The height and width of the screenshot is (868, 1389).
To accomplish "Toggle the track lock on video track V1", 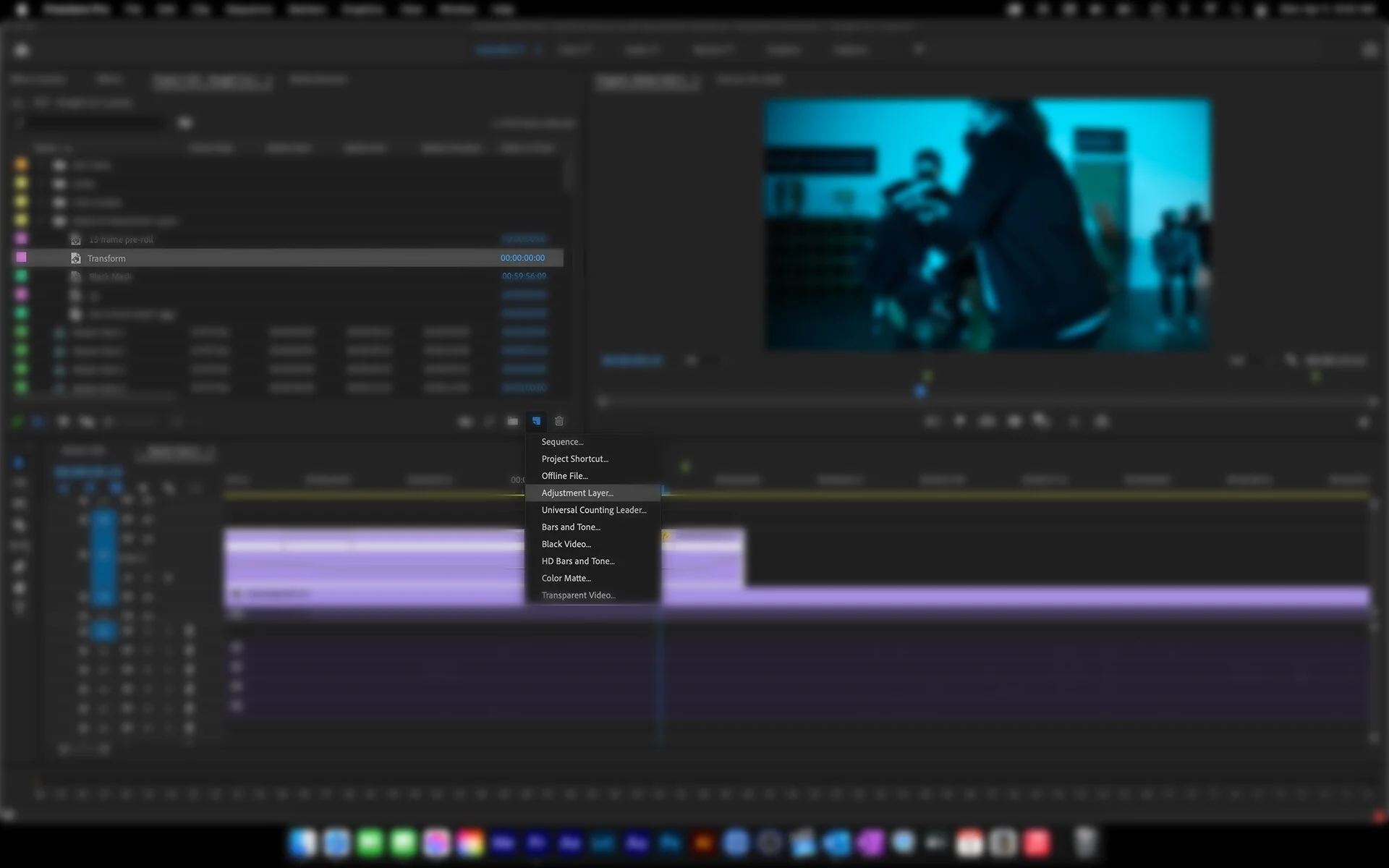I will (x=148, y=597).
